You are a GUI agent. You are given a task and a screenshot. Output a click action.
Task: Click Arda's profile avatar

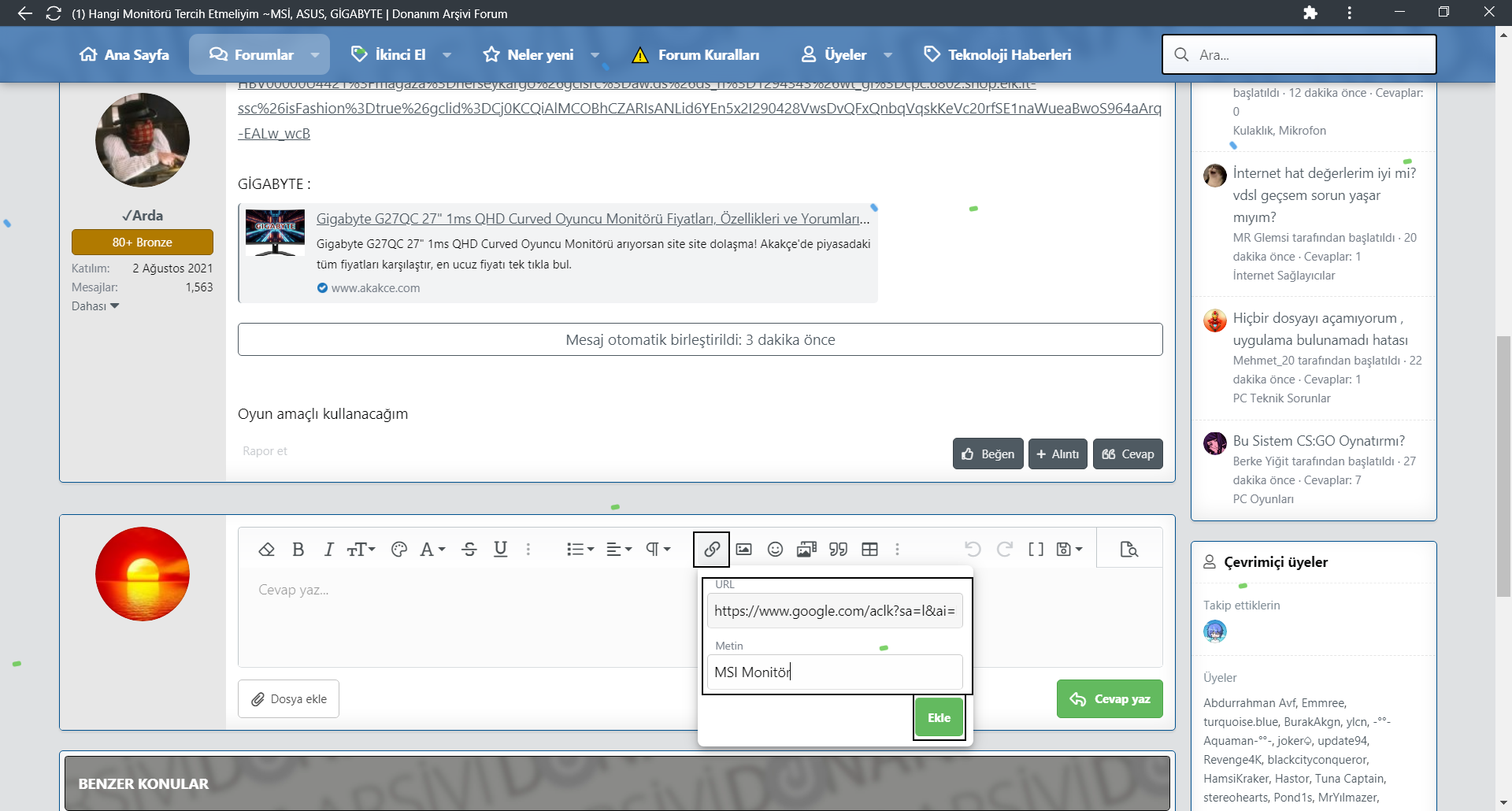coord(143,140)
